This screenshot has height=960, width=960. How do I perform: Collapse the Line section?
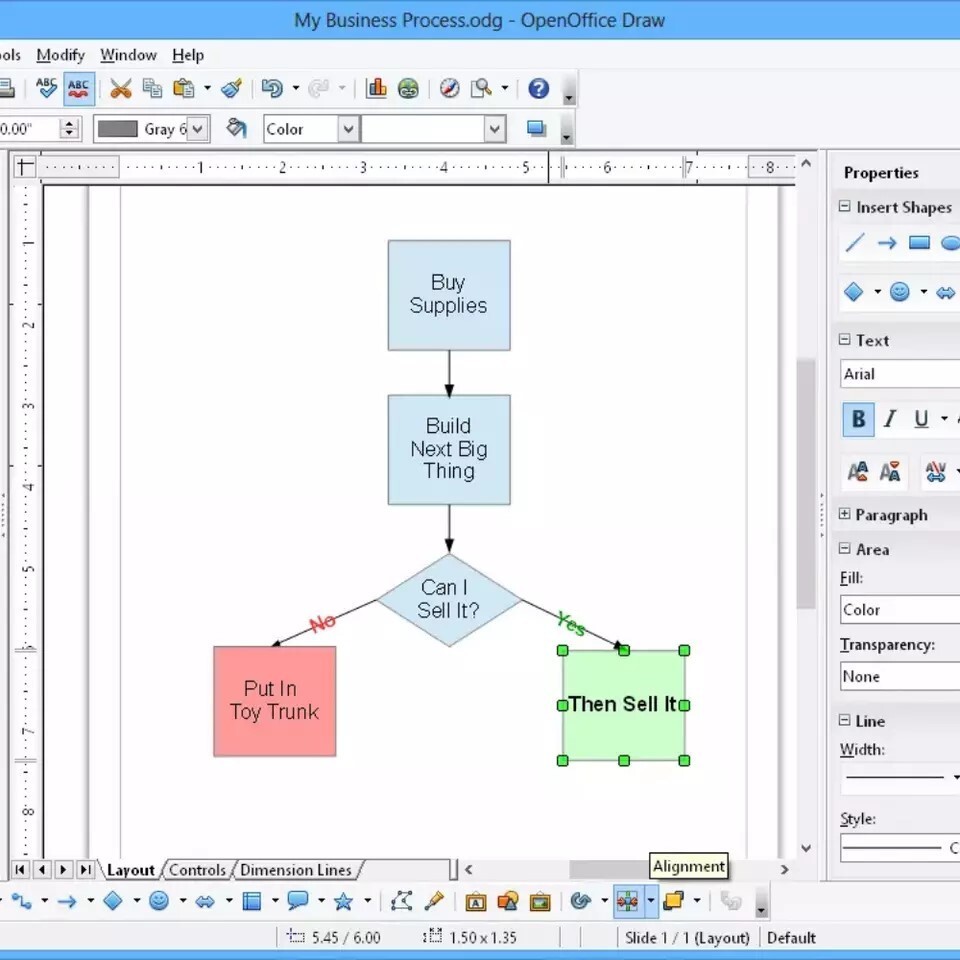(x=844, y=720)
